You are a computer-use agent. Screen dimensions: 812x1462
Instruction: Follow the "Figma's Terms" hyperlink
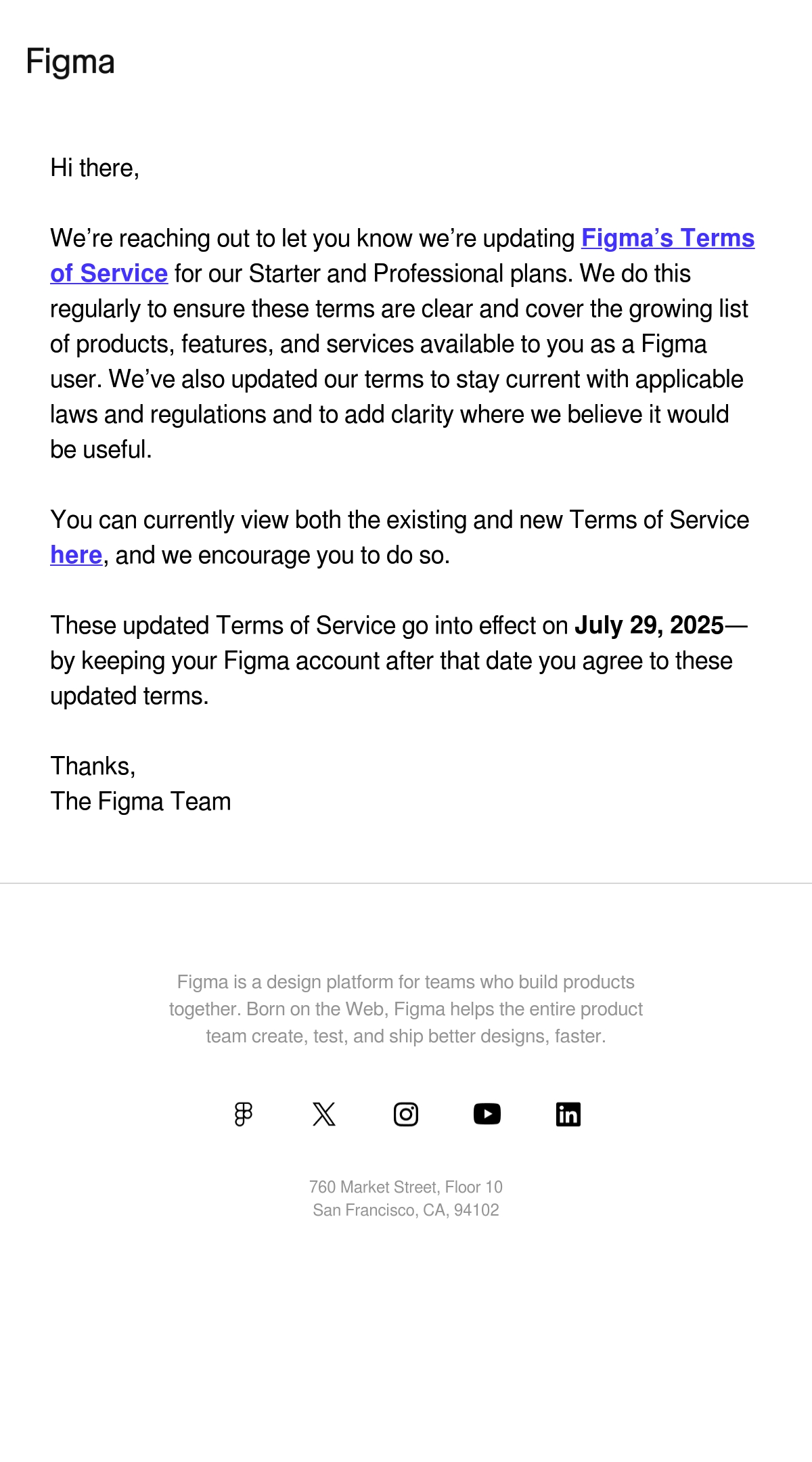(668, 238)
